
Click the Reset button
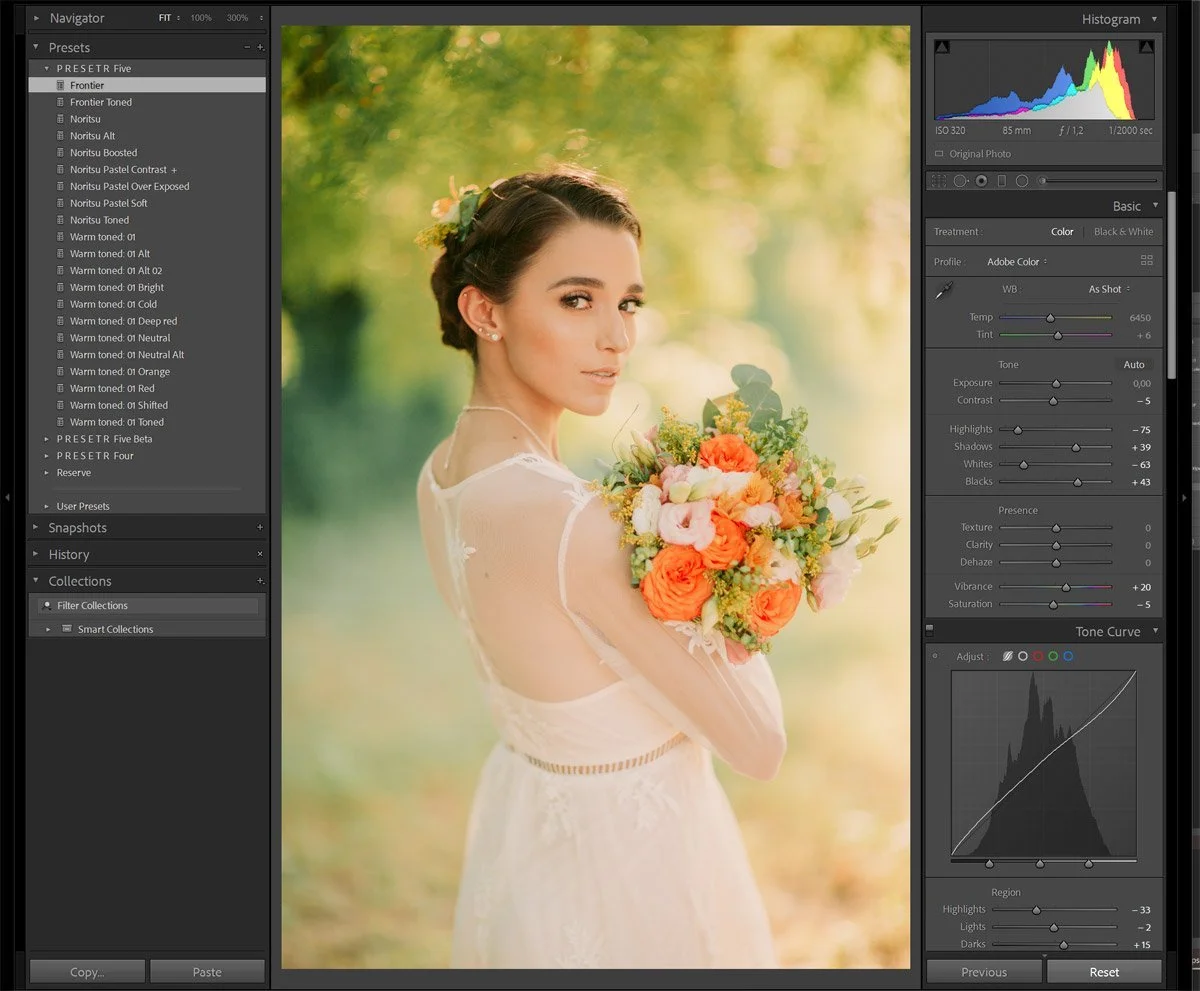[x=1104, y=971]
